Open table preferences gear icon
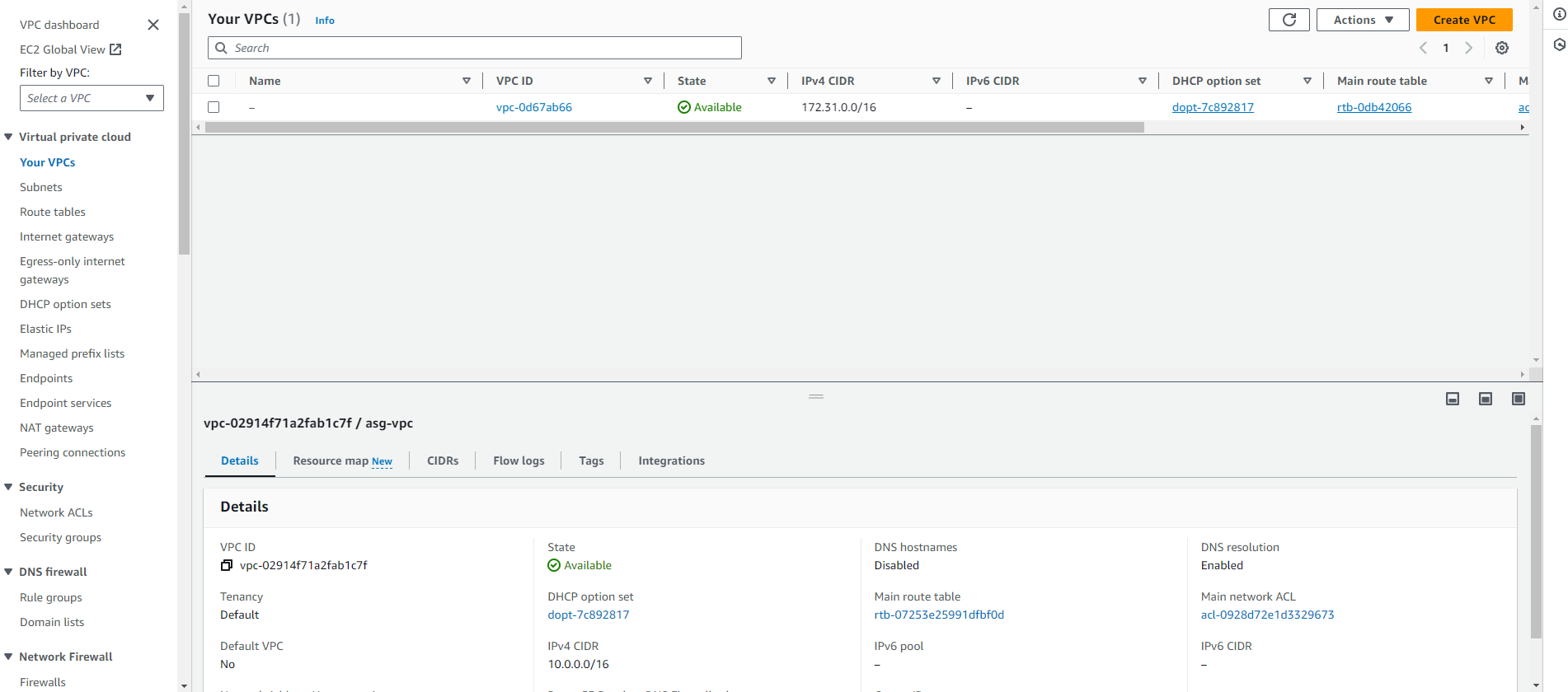This screenshot has width=1568, height=692. pos(1502,48)
